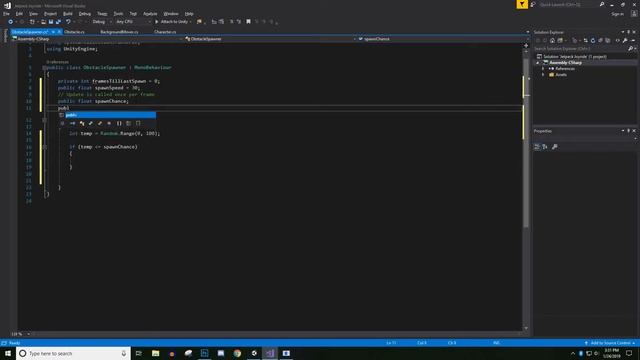Open the ObstacleSpawner class navigation dropdown

point(270,39)
